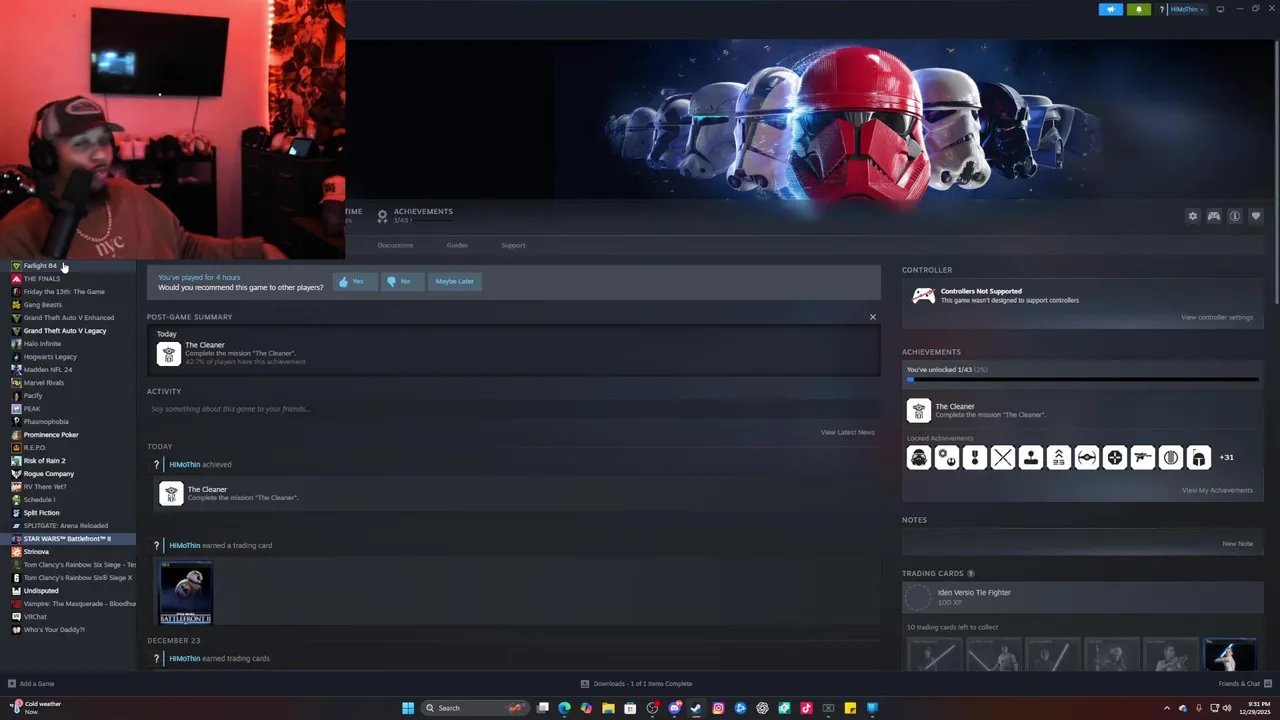The width and height of the screenshot is (1280, 720).
Task: Switch to Big Picture mode icon
Action: coord(1220,9)
